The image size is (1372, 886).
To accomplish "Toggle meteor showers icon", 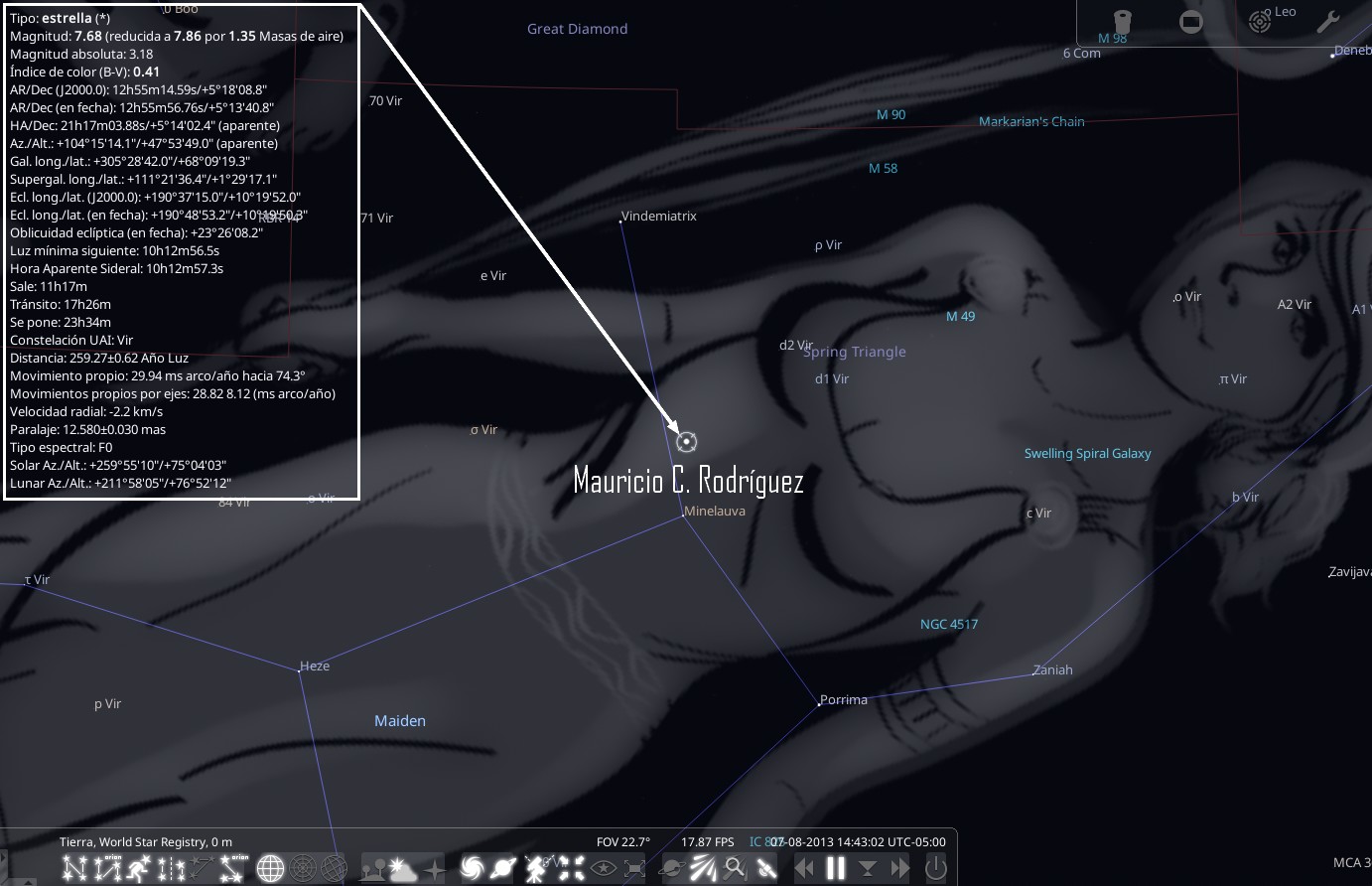I will pos(701,869).
